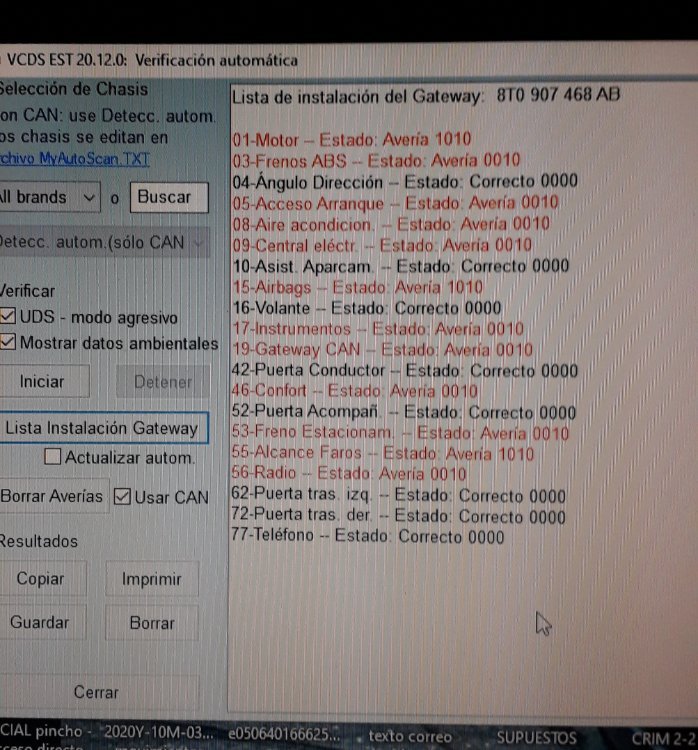This screenshot has height=750, width=698.
Task: Clear results with Borrar button
Action: tap(152, 623)
